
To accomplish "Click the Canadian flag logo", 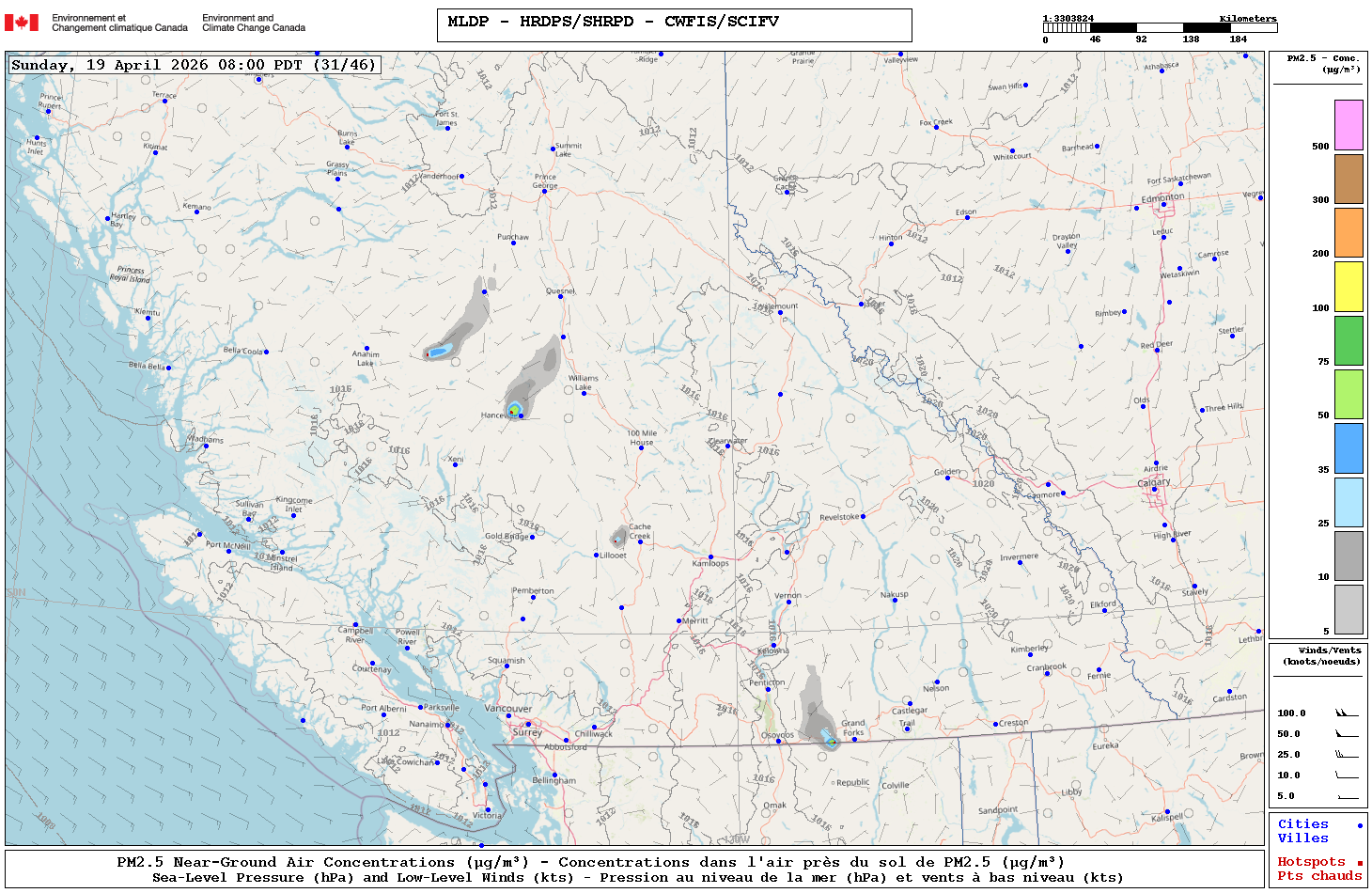I will pos(22,23).
